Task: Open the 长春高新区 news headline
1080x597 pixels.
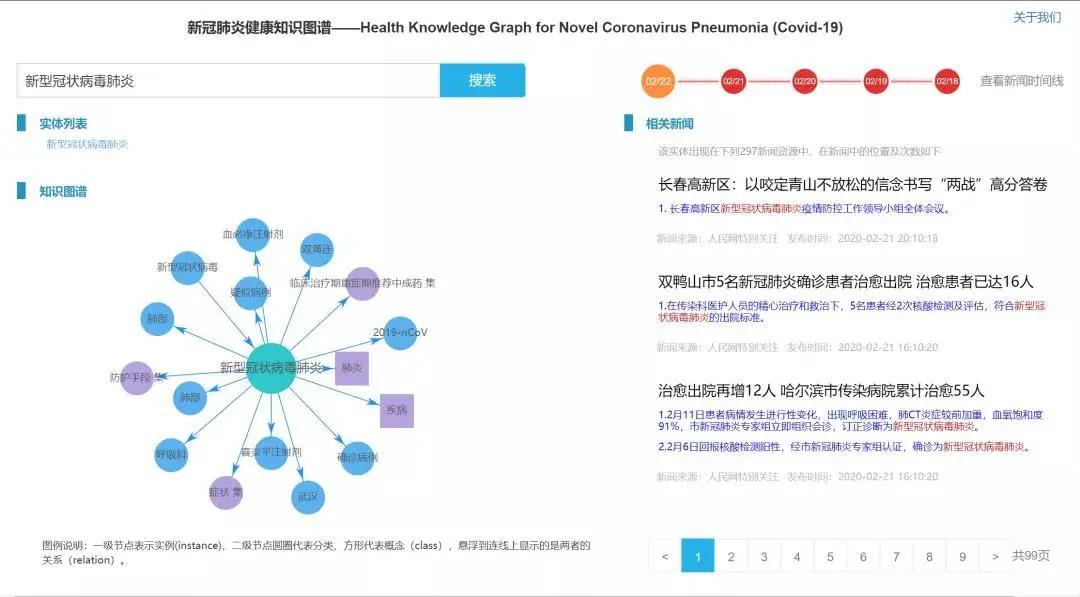Action: click(x=852, y=185)
